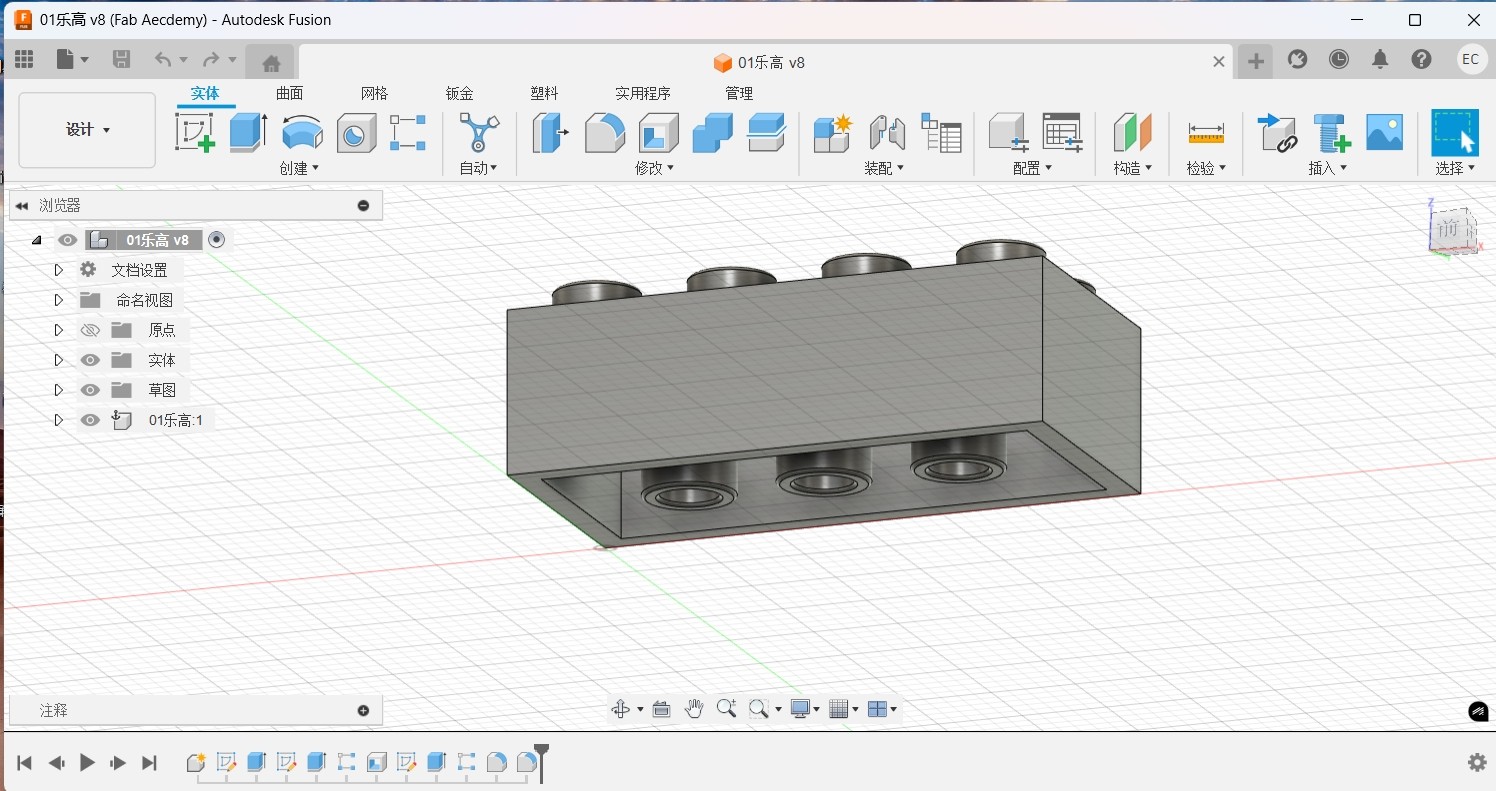Open the data panel grid icon
The width and height of the screenshot is (1496, 791).
[24, 60]
